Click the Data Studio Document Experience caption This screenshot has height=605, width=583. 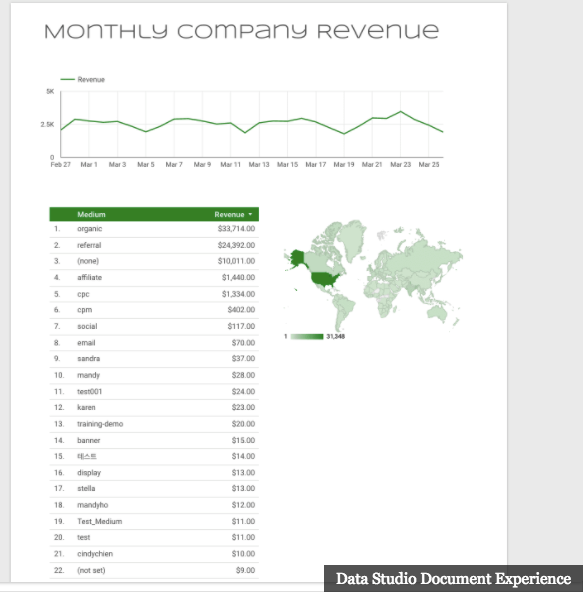click(453, 578)
